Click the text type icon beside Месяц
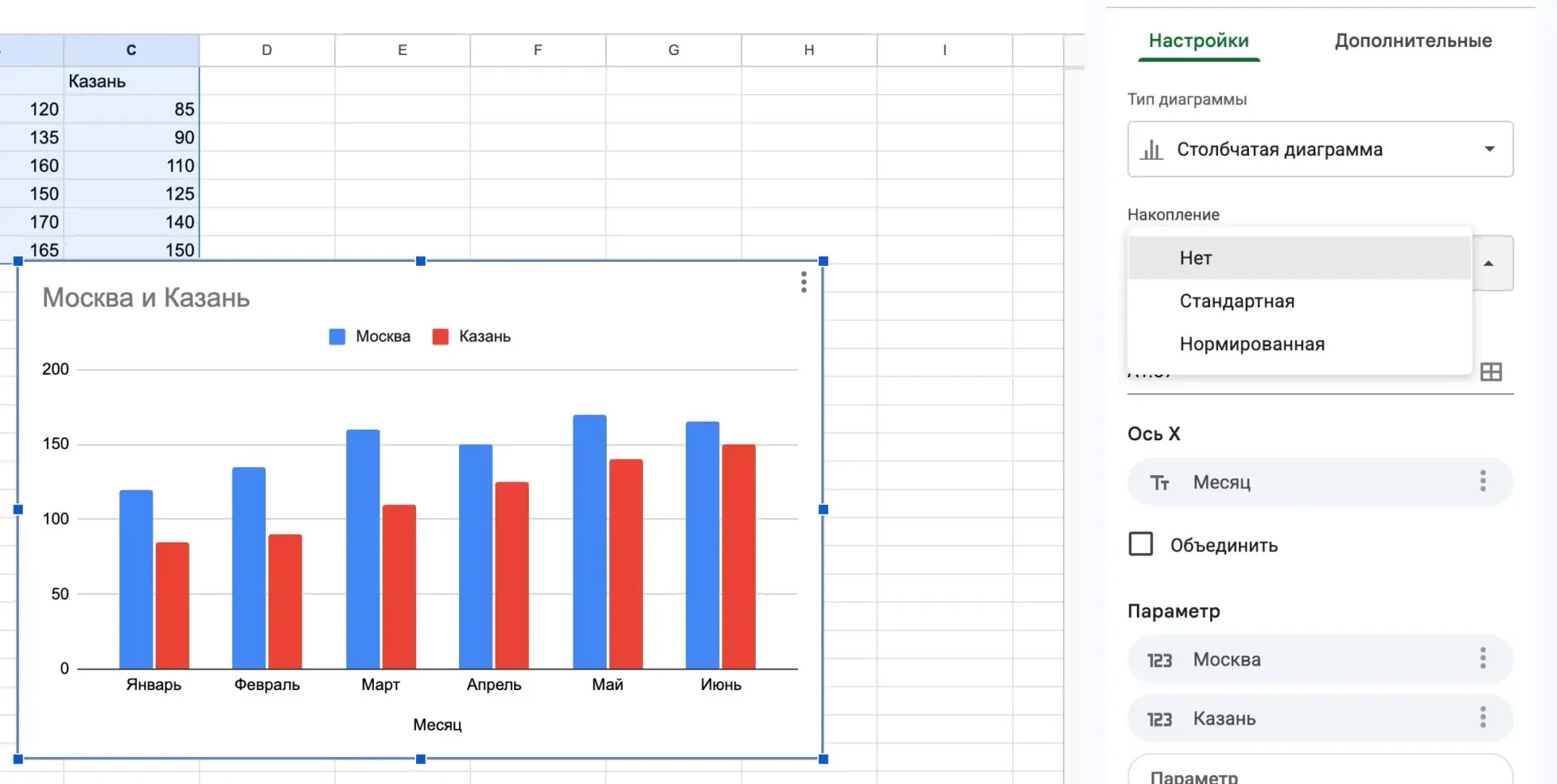The height and width of the screenshot is (784, 1557). click(1160, 482)
